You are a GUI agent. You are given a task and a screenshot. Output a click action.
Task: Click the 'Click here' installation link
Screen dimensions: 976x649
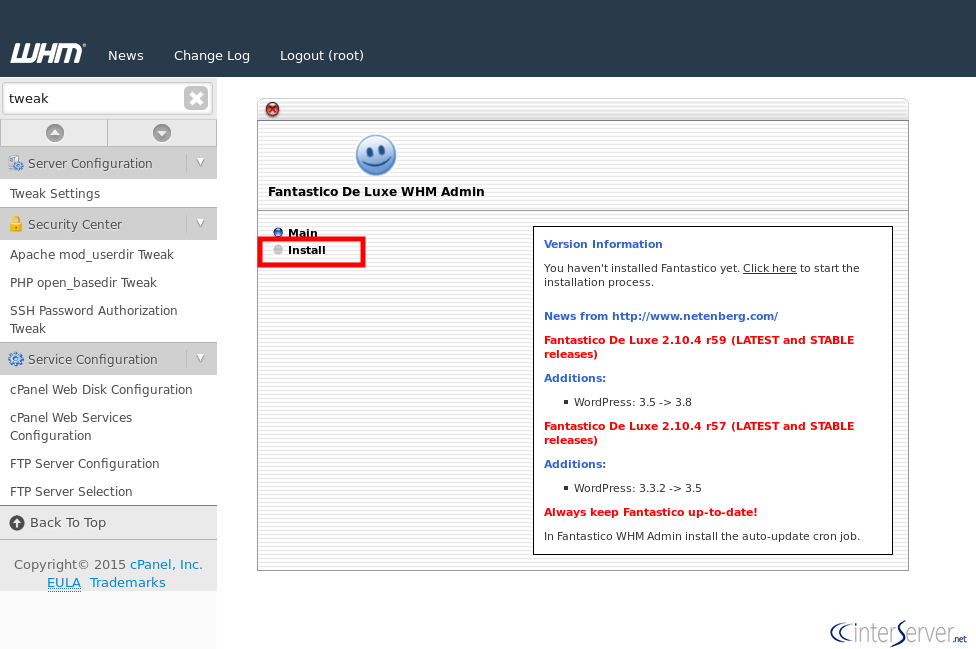pos(769,268)
